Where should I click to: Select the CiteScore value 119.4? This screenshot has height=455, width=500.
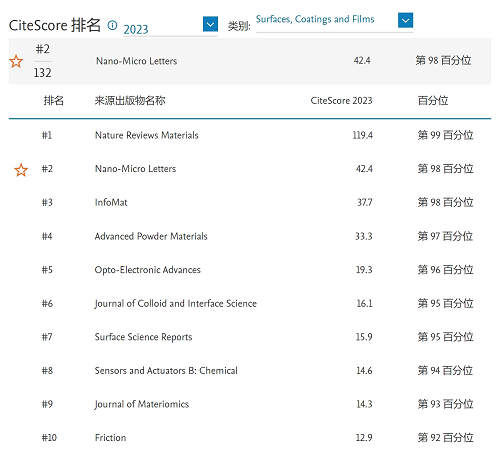(x=363, y=135)
